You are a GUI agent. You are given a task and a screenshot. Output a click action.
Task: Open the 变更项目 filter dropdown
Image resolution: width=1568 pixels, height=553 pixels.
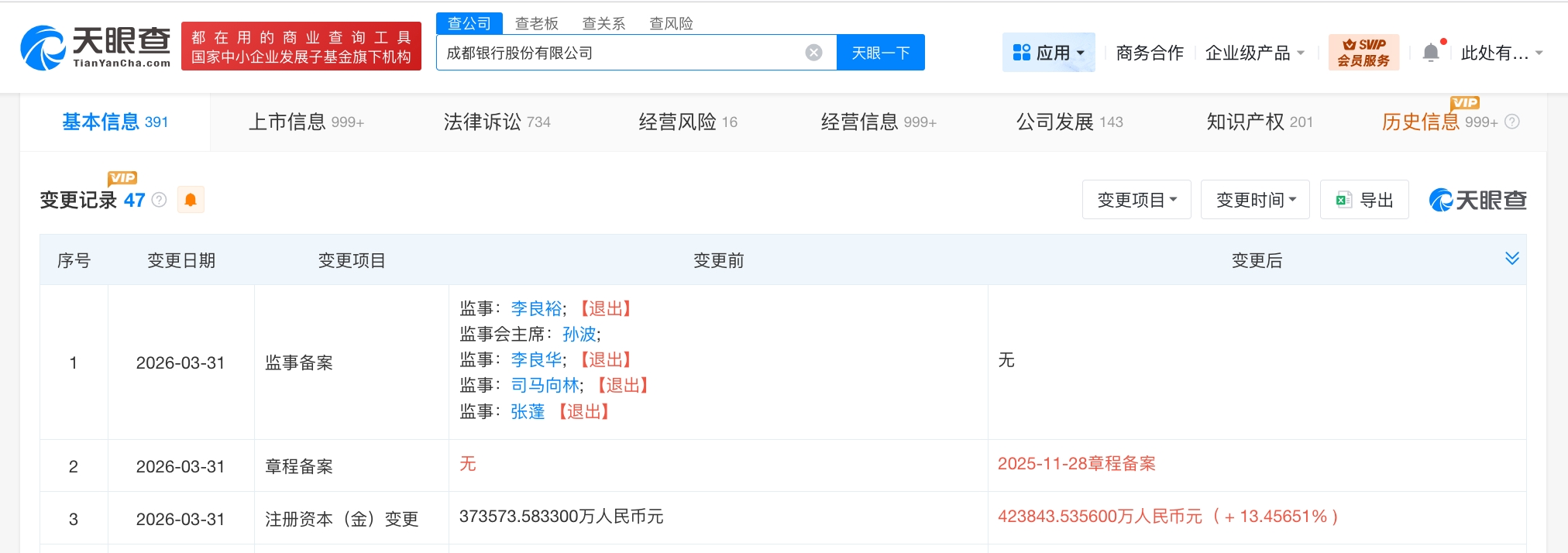click(x=1136, y=200)
